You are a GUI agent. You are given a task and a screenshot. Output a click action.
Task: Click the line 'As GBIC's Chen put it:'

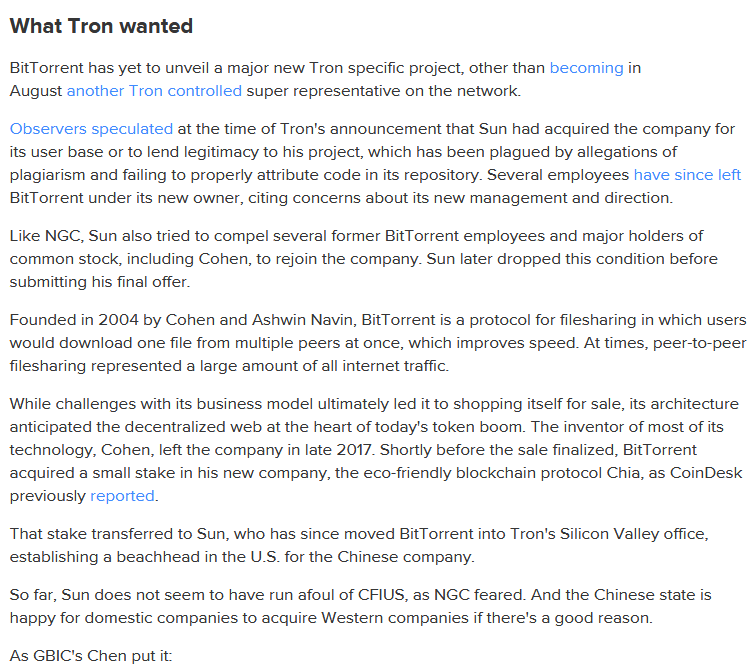(x=91, y=656)
